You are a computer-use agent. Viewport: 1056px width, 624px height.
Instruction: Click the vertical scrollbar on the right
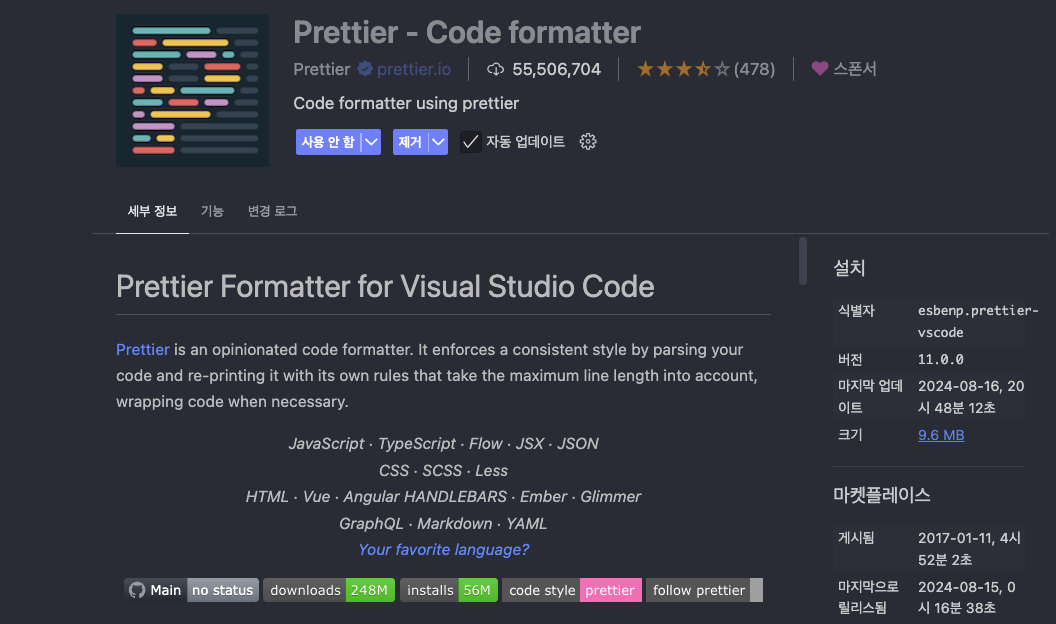pos(802,260)
